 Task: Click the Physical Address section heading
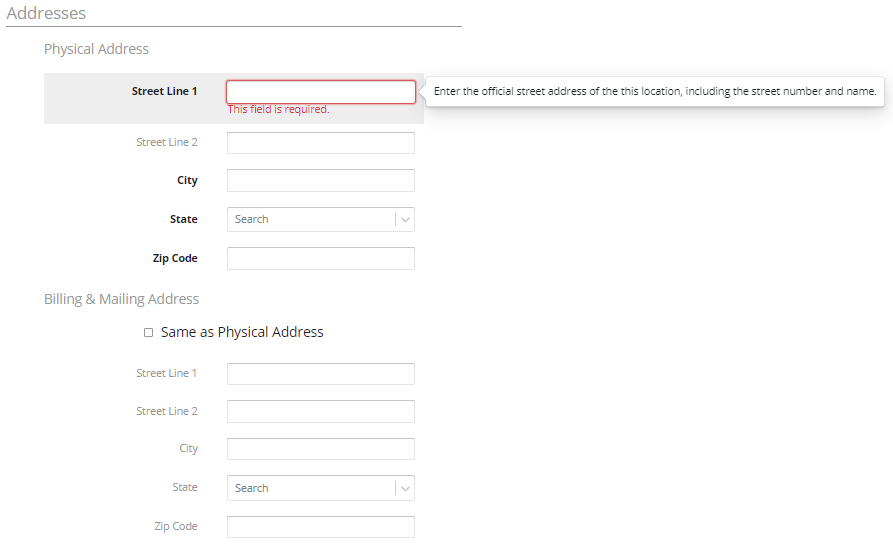coord(96,49)
